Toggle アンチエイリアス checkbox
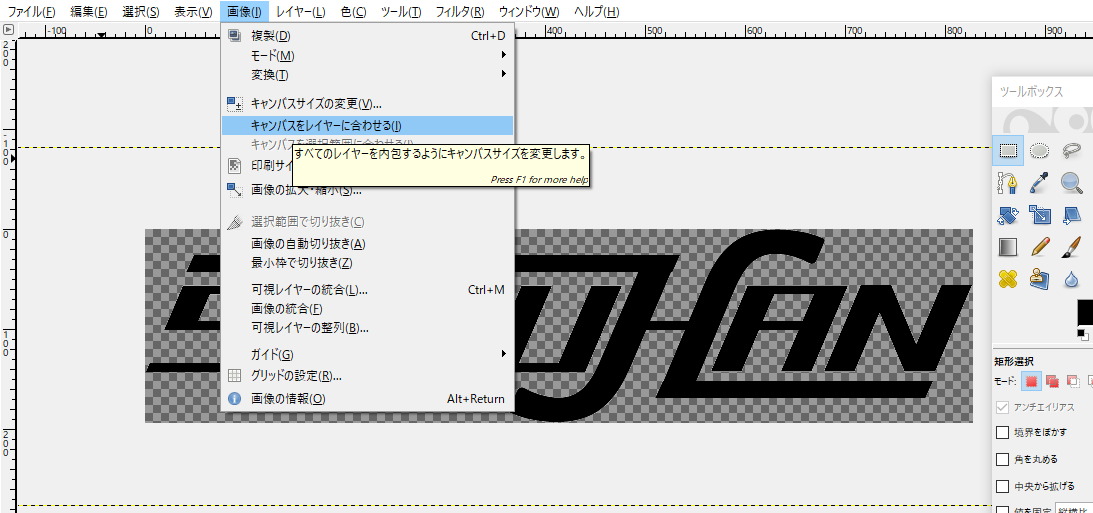The height and width of the screenshot is (513, 1093). 1002,407
